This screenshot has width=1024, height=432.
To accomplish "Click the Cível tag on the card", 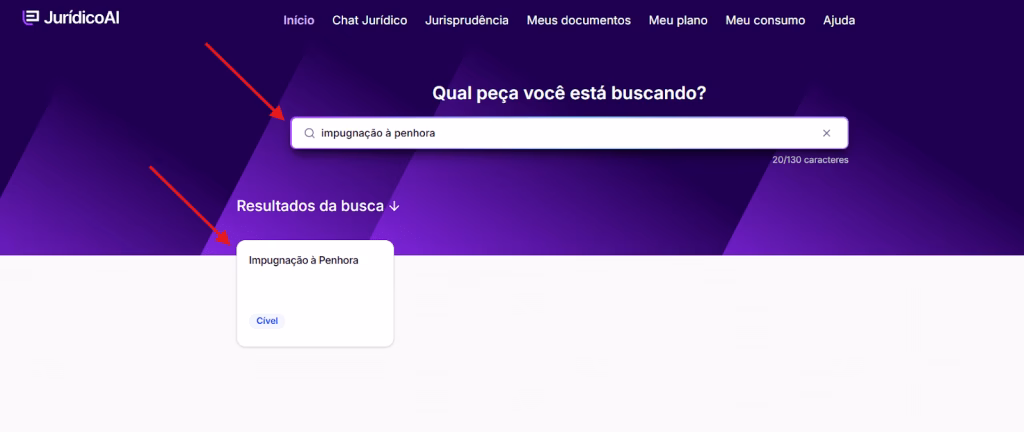I will (x=267, y=321).
